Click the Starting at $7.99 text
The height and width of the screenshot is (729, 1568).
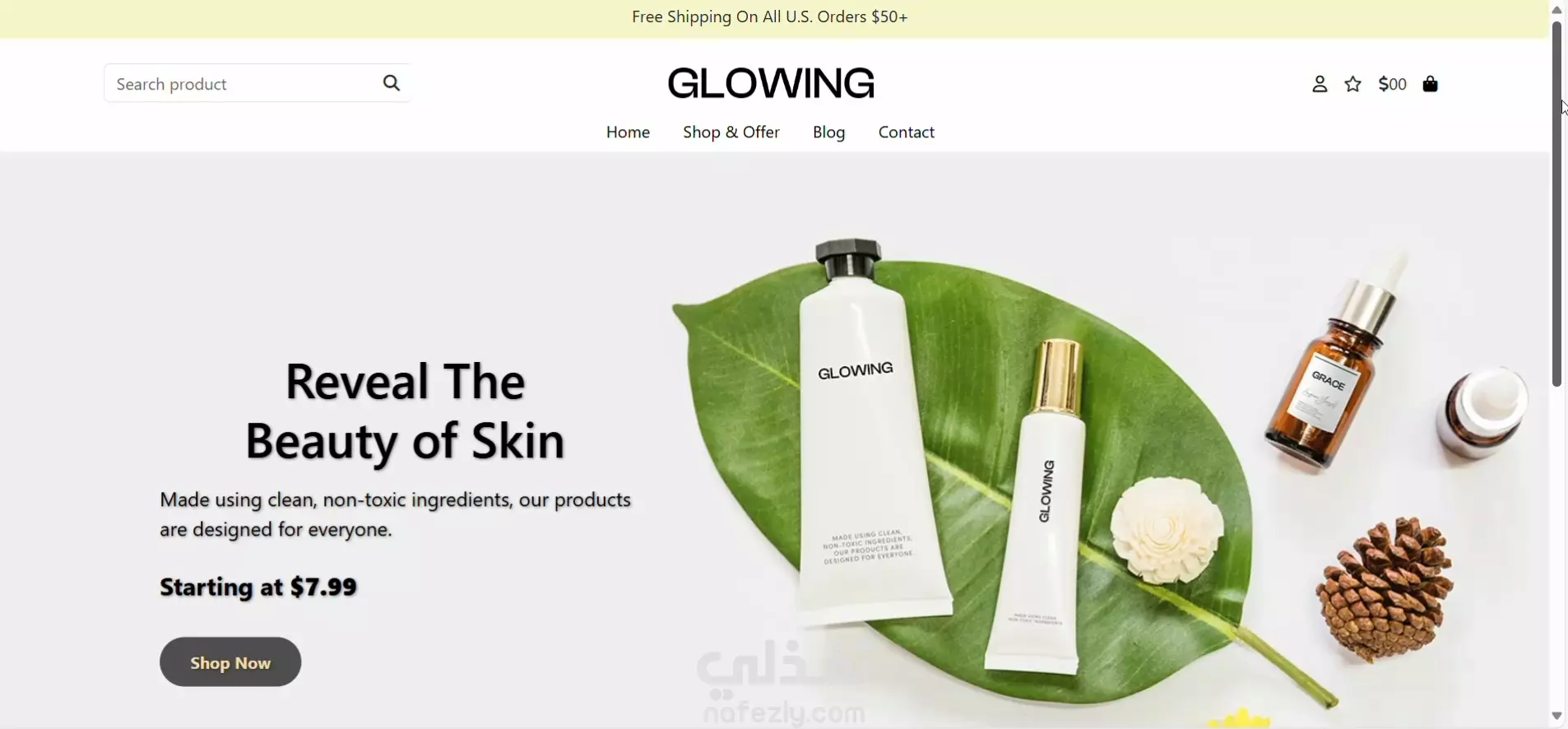258,587
